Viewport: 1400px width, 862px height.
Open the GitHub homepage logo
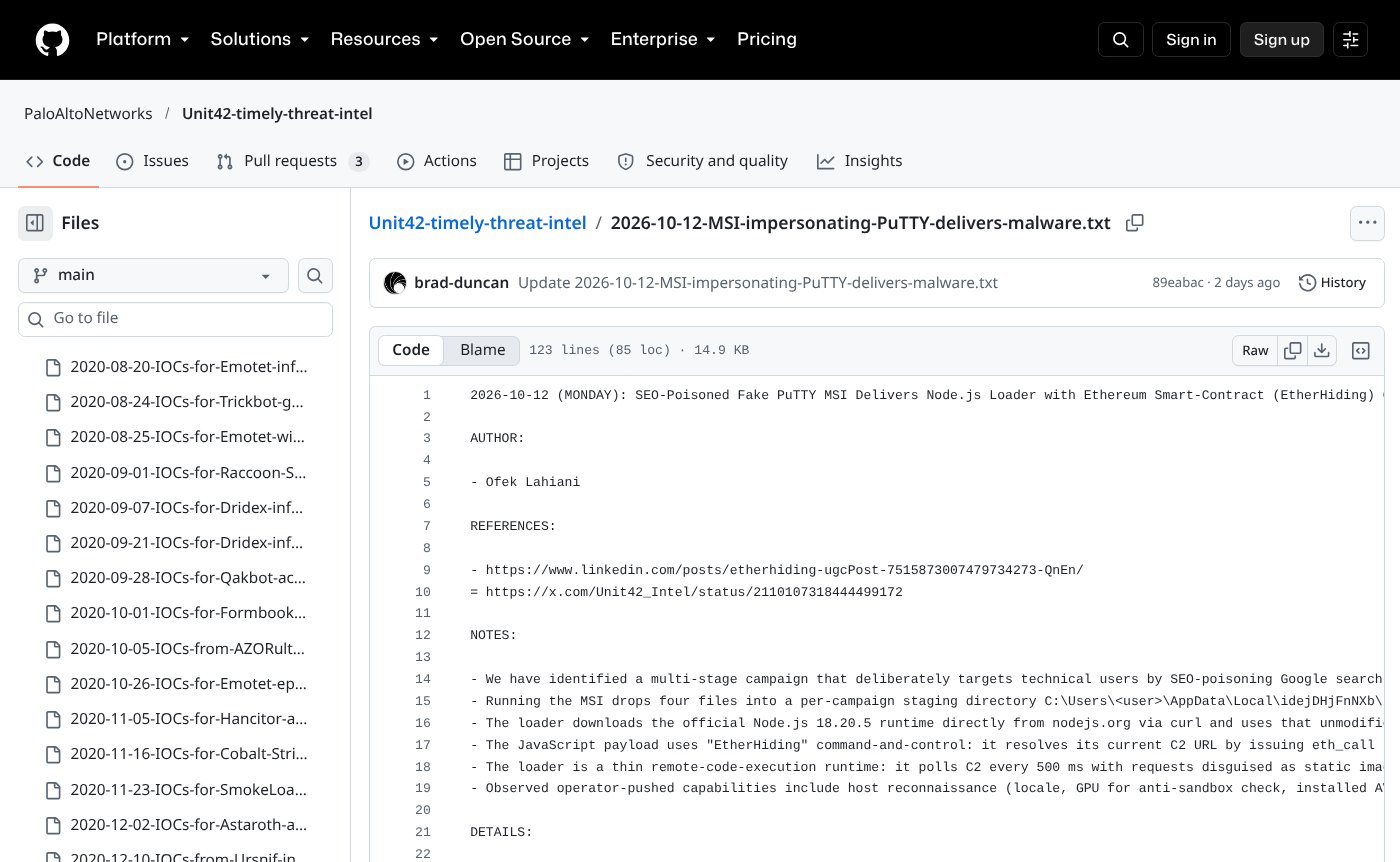pos(53,40)
